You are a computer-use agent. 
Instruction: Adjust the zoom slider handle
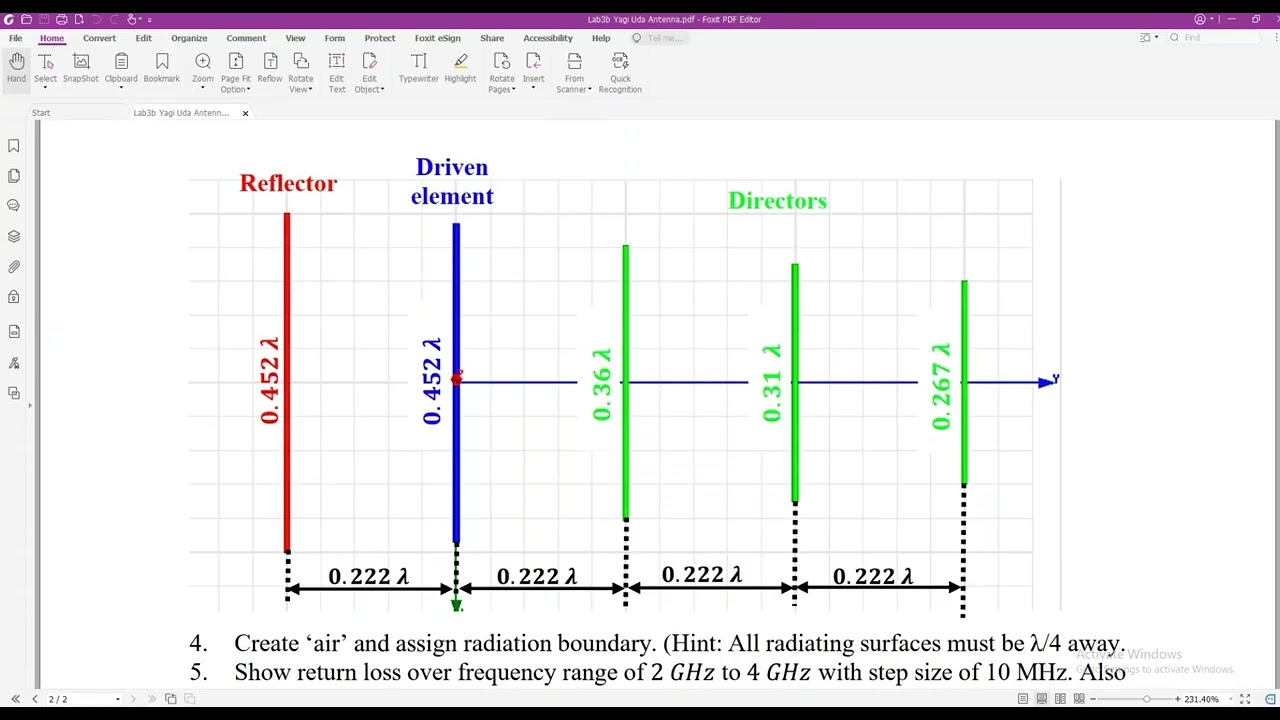(x=1146, y=699)
